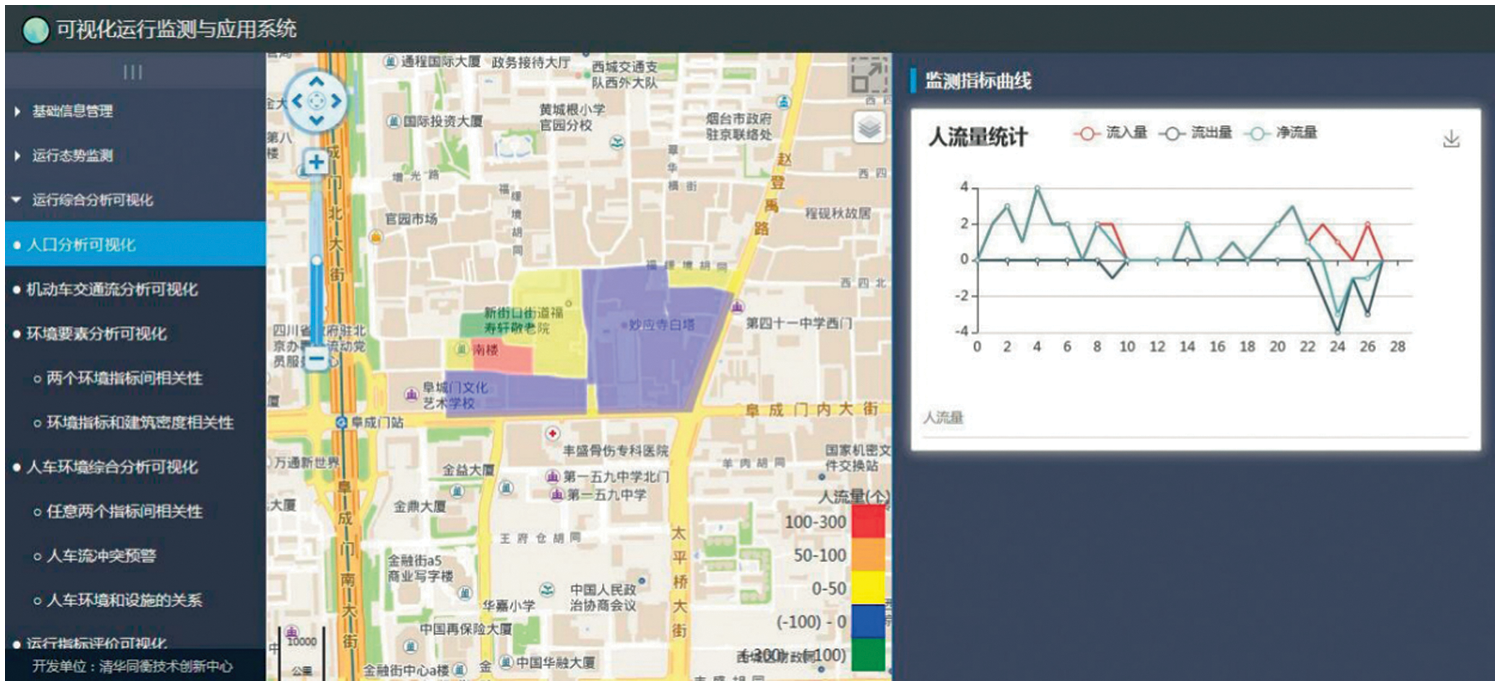This screenshot has width=1500, height=686.
Task: Download the 人流量统计 chart image
Action: point(1451,140)
